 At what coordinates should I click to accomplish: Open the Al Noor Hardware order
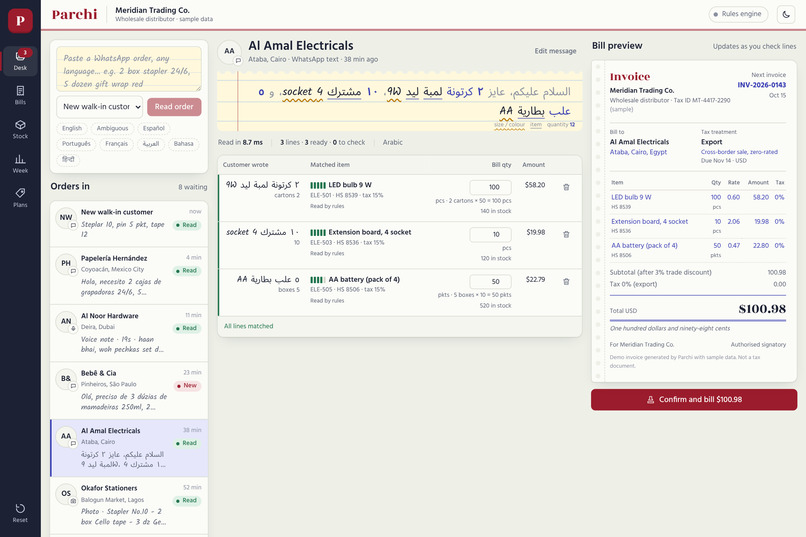tap(129, 334)
